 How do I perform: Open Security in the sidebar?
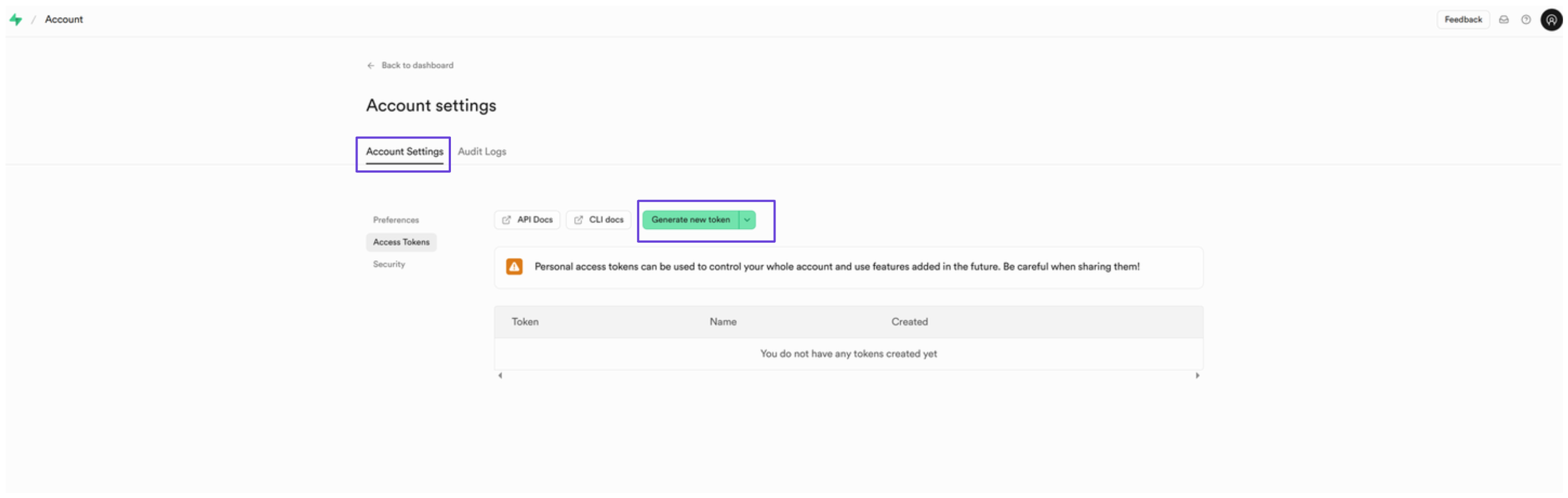[x=389, y=264]
